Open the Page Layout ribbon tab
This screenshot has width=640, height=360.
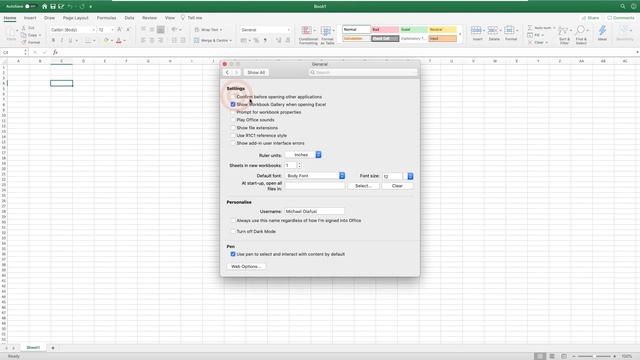76,18
